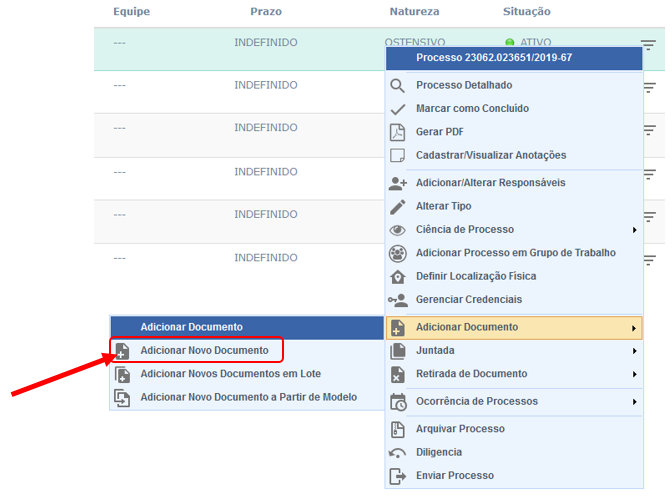This screenshot has width=672, height=503.
Task: Click the Diligência menu entry
Action: (x=439, y=452)
